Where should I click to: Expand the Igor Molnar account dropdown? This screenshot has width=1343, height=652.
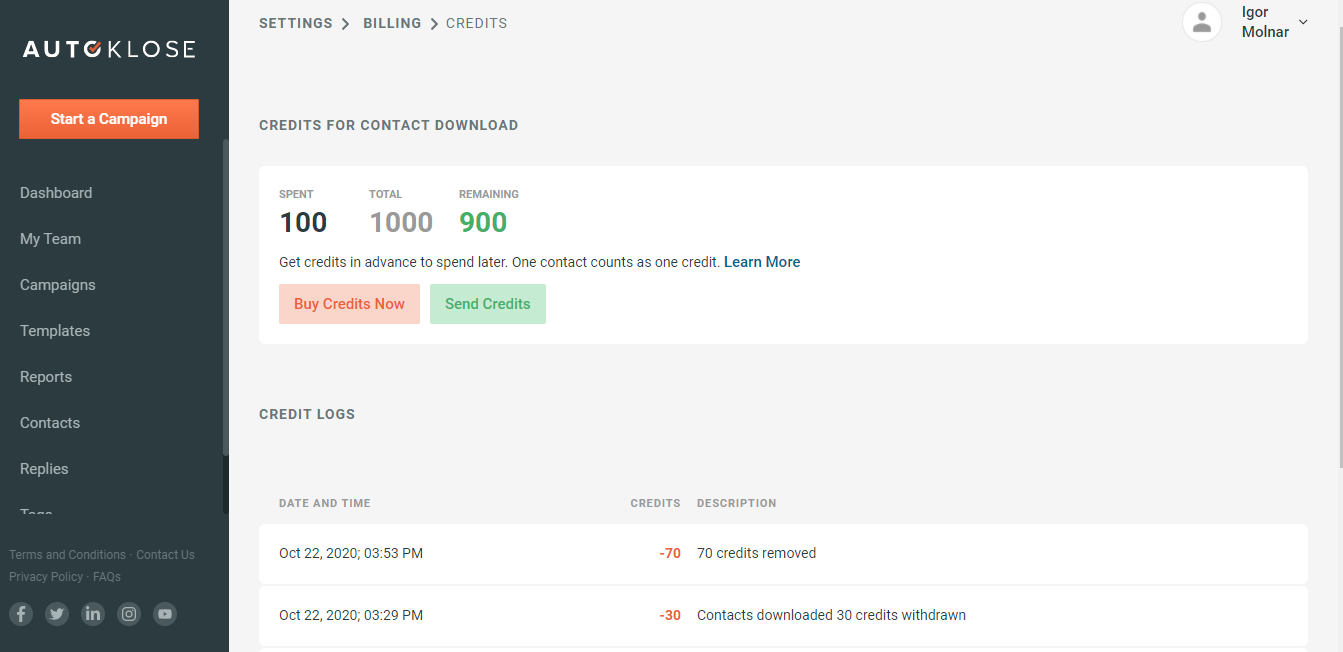1303,22
